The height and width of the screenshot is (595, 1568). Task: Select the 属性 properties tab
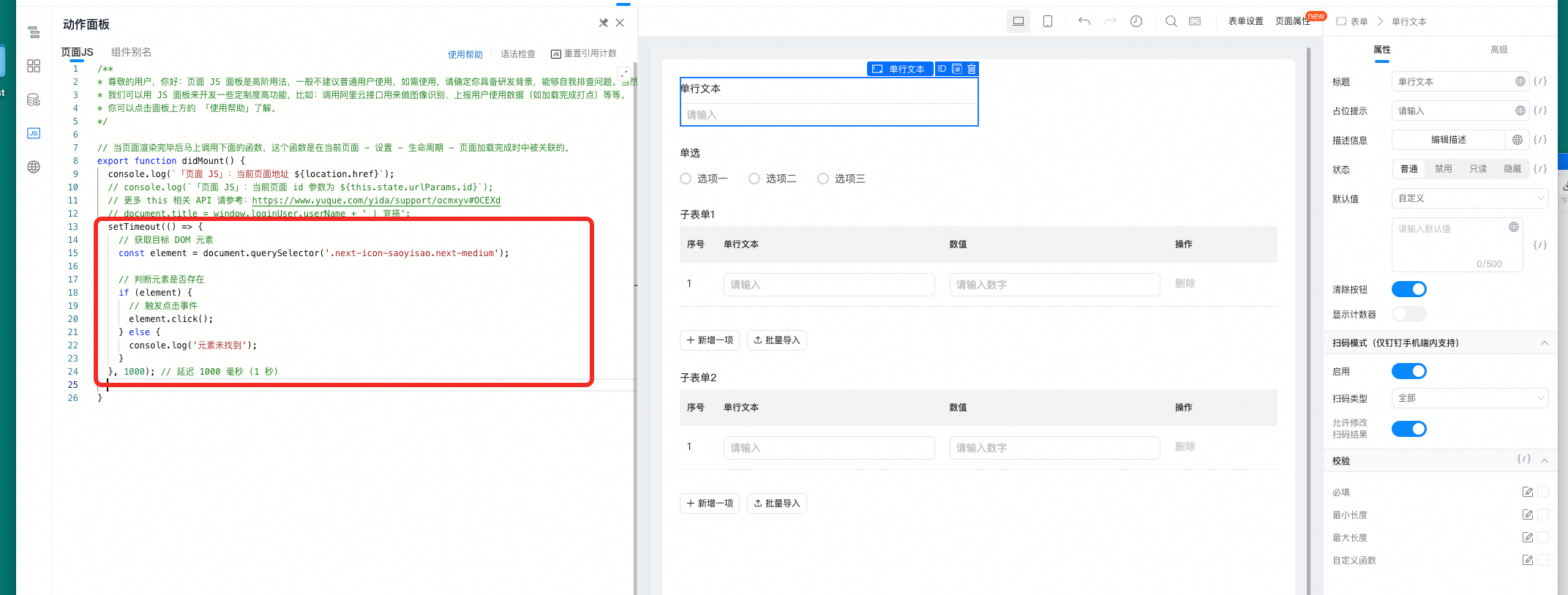point(1382,50)
